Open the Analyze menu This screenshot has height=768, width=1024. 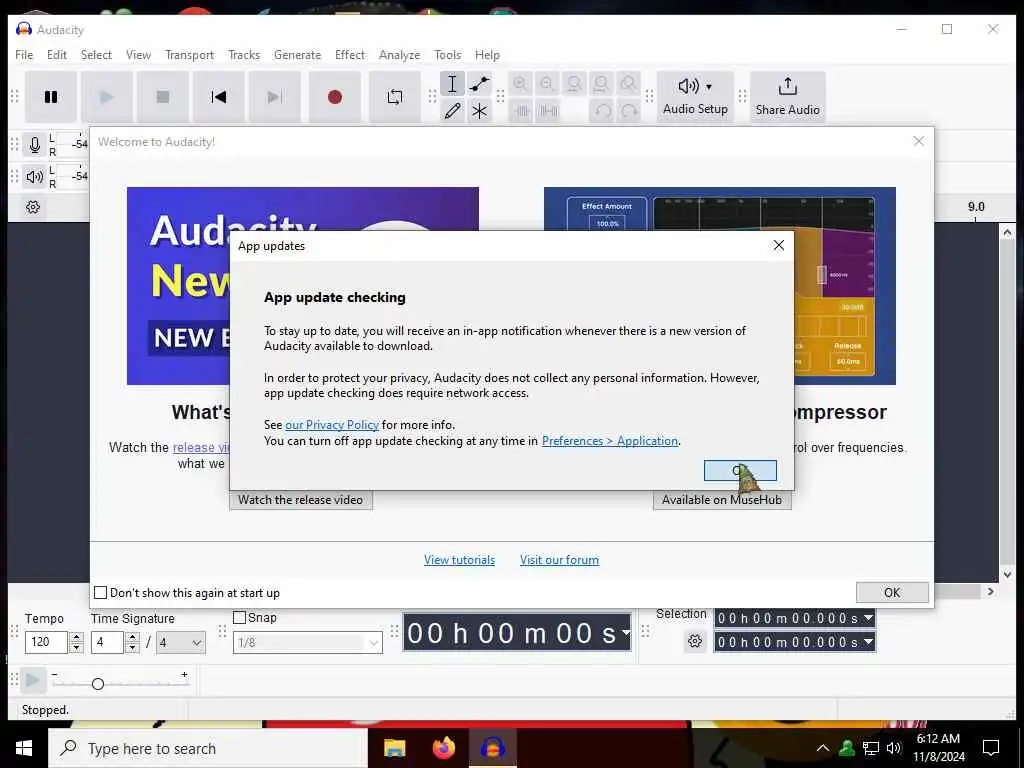(x=399, y=55)
